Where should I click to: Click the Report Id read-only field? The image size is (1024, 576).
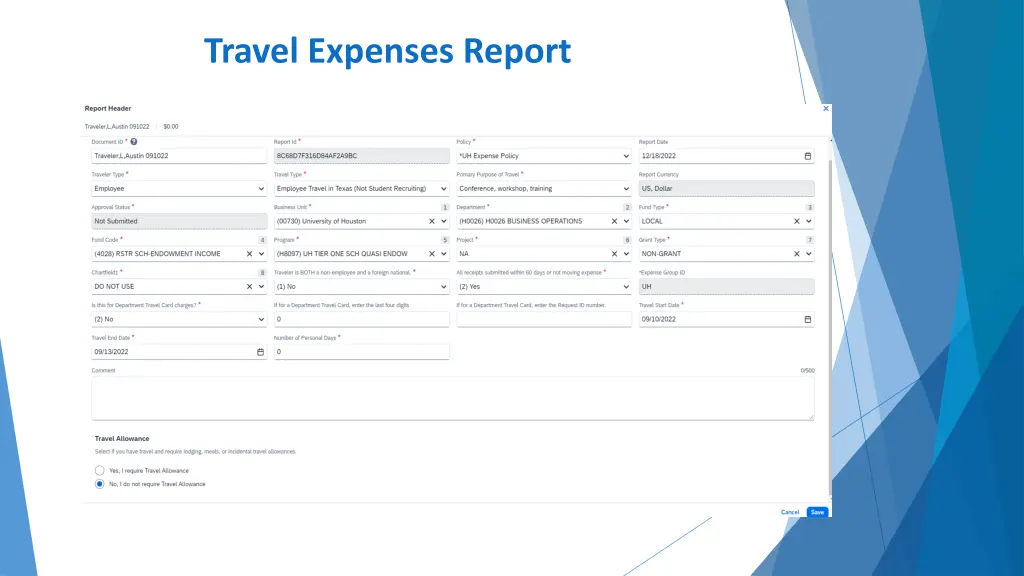[x=361, y=156]
